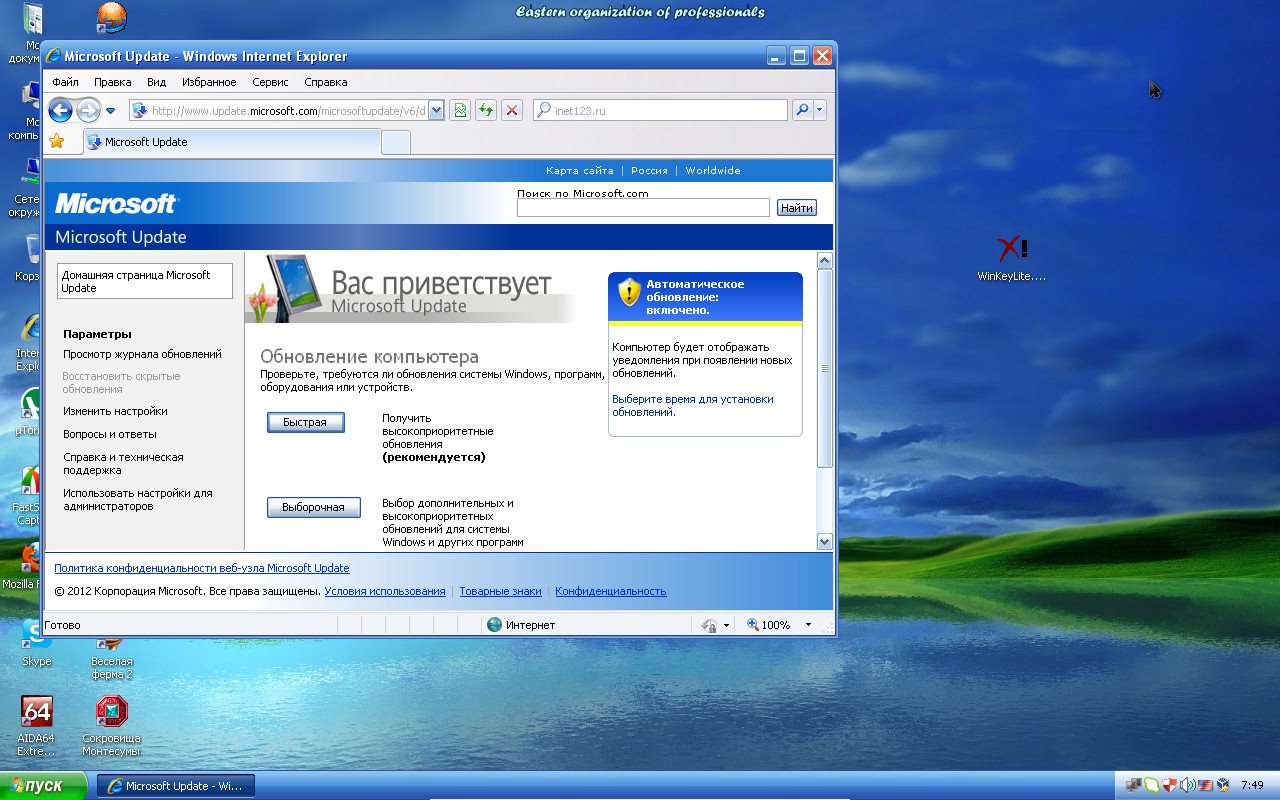The width and height of the screenshot is (1280, 800).
Task: Click the VirtualBox cube tray icon
Action: tap(1223, 785)
